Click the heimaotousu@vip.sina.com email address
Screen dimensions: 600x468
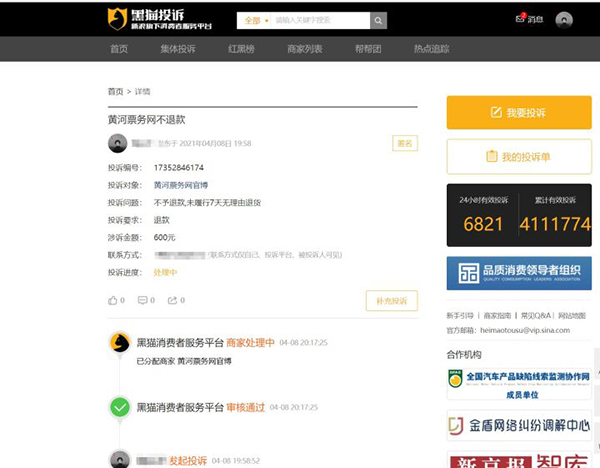click(525, 330)
